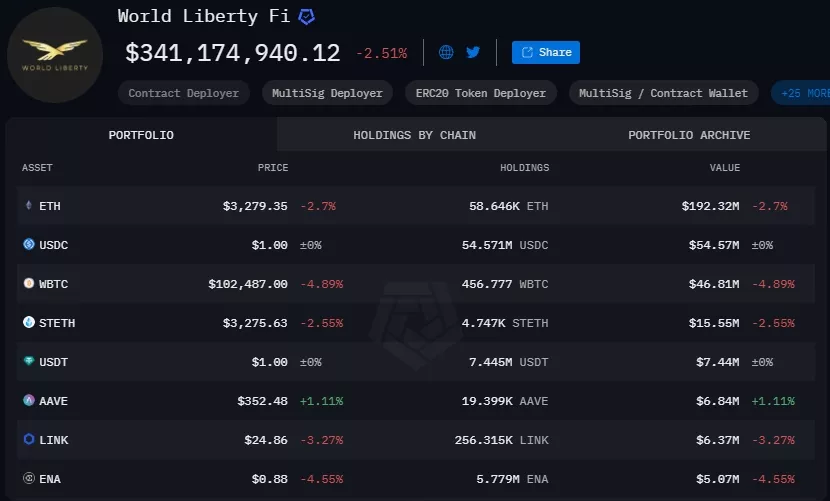
Task: Show the +25 MORE tags
Action: (801, 93)
